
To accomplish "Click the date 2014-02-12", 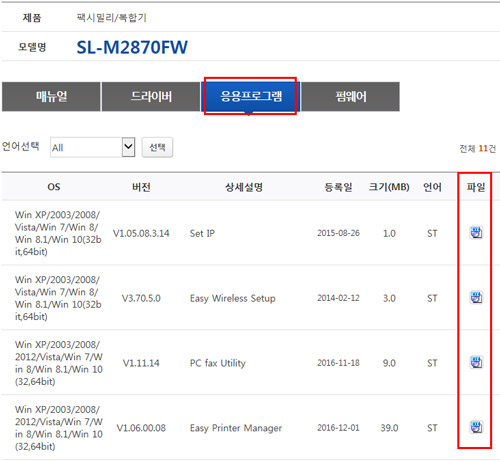I will 338,298.
